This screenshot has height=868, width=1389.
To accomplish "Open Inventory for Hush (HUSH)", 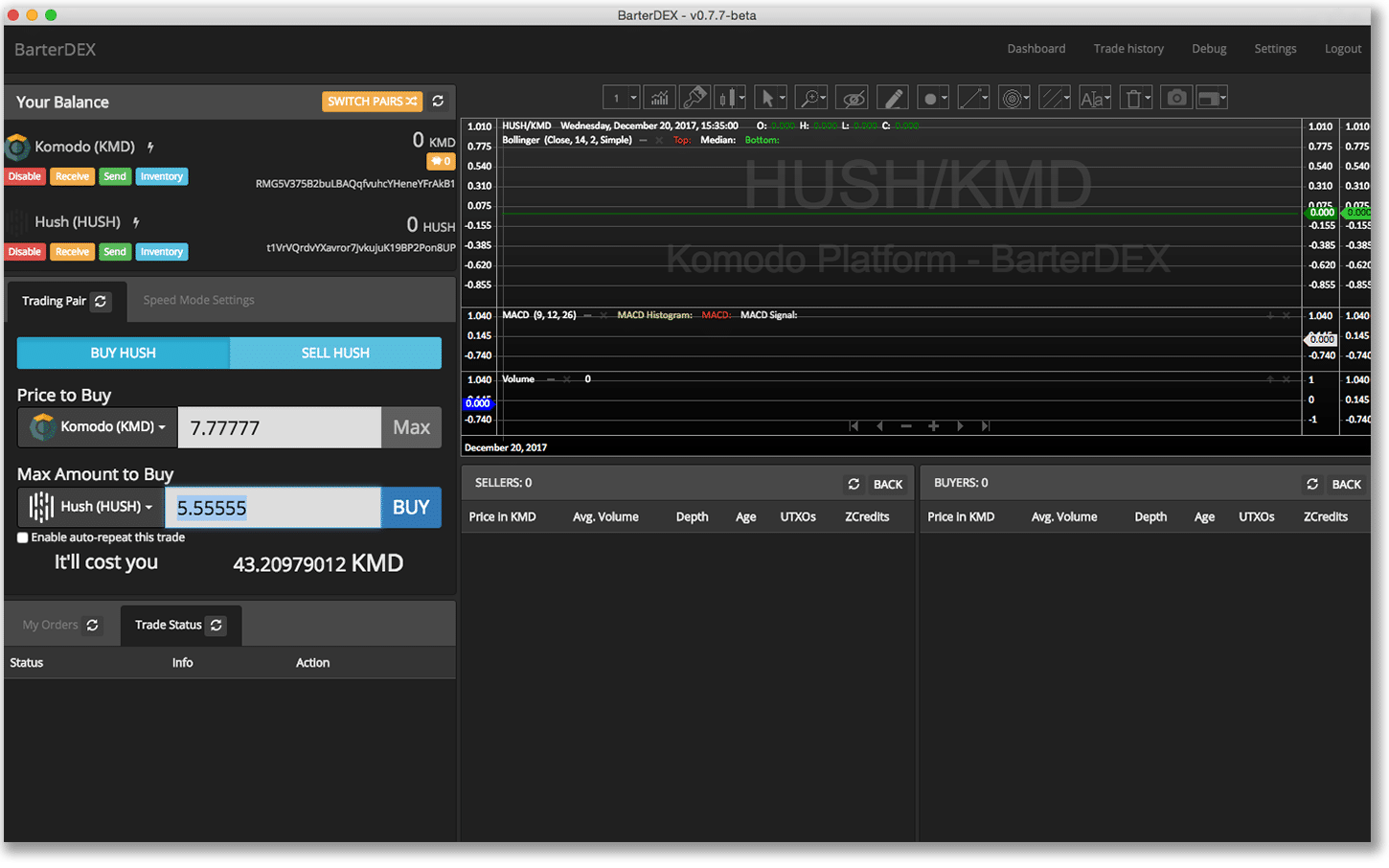I will point(162,252).
